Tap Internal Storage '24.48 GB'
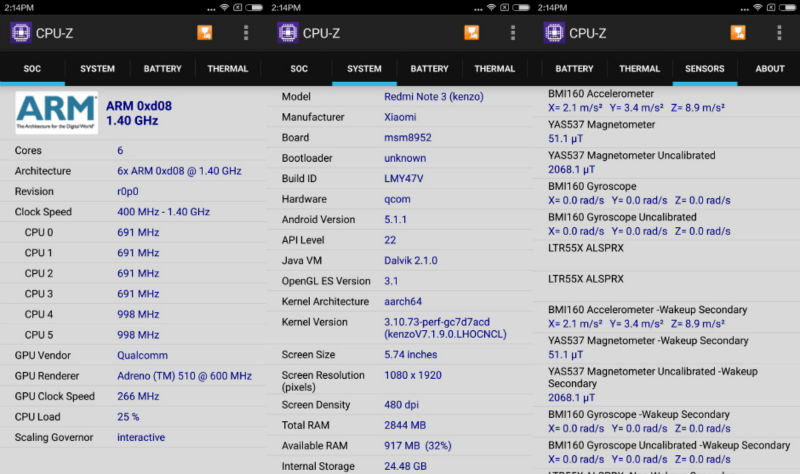The width and height of the screenshot is (800, 474). point(406,466)
